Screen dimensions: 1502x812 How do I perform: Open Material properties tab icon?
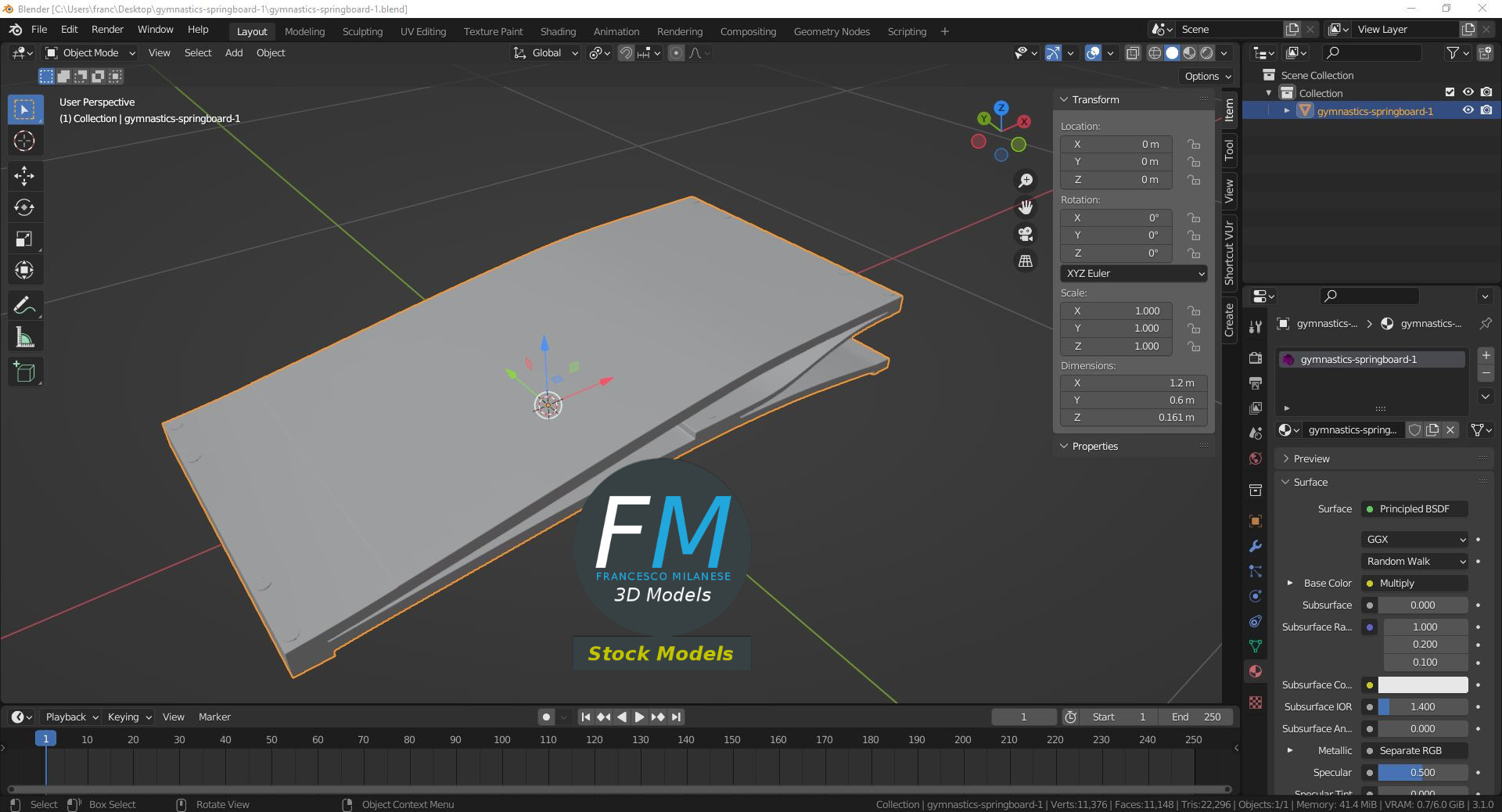[1256, 671]
